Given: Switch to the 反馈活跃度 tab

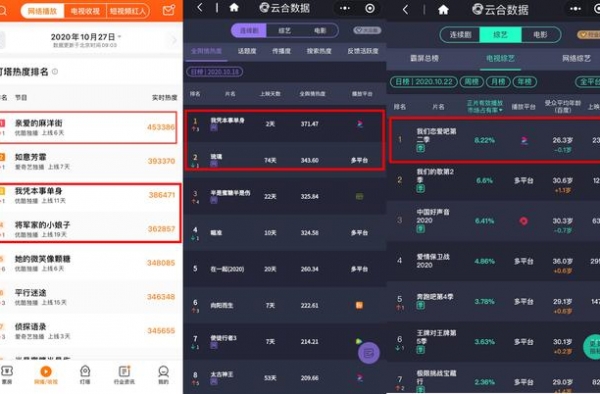Looking at the screenshot, I should [363, 51].
